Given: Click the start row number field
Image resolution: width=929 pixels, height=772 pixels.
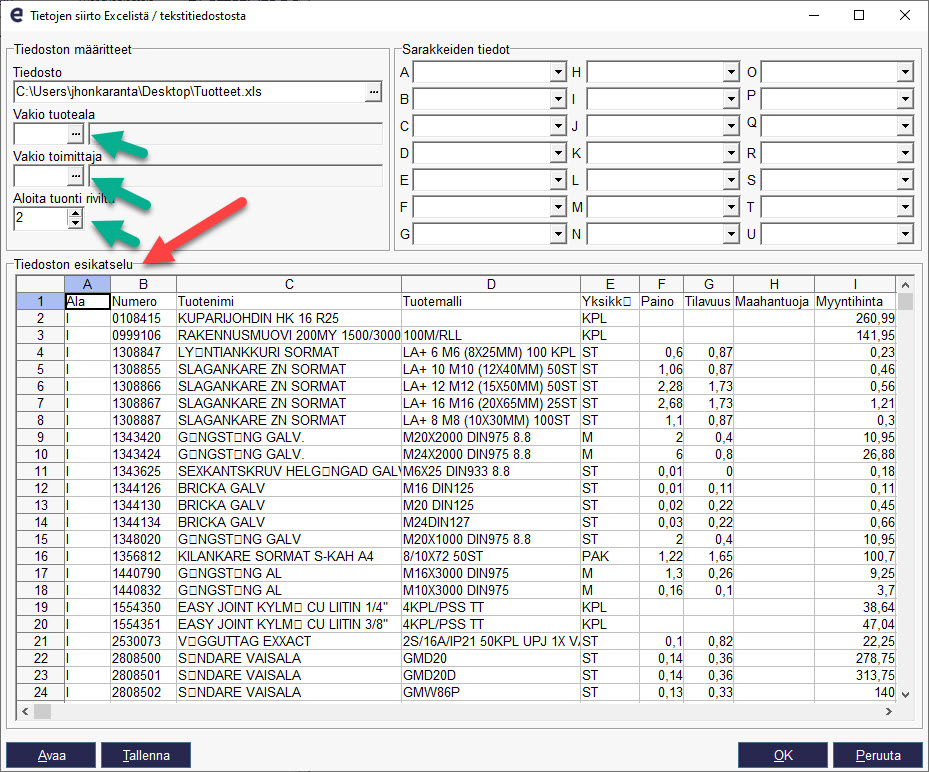Looking at the screenshot, I should (40, 219).
